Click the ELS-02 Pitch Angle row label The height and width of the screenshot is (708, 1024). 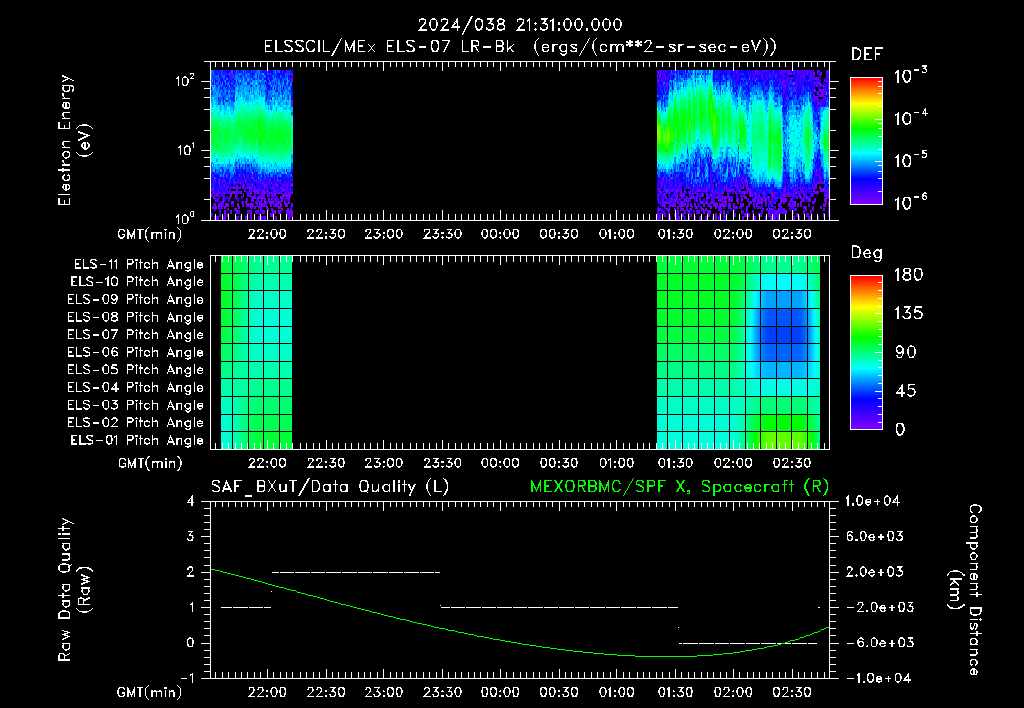pyautogui.click(x=136, y=423)
